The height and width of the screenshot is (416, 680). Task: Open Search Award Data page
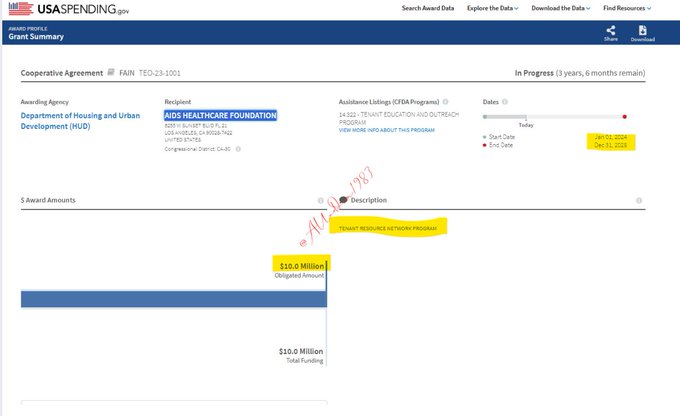428,8
